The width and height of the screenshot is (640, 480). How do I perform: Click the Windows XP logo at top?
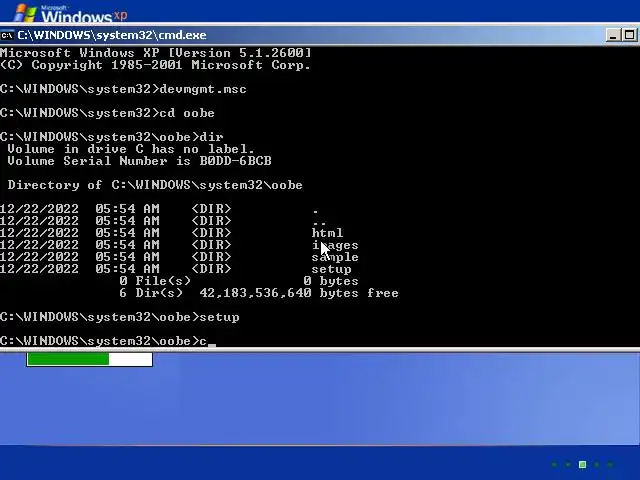pos(70,13)
